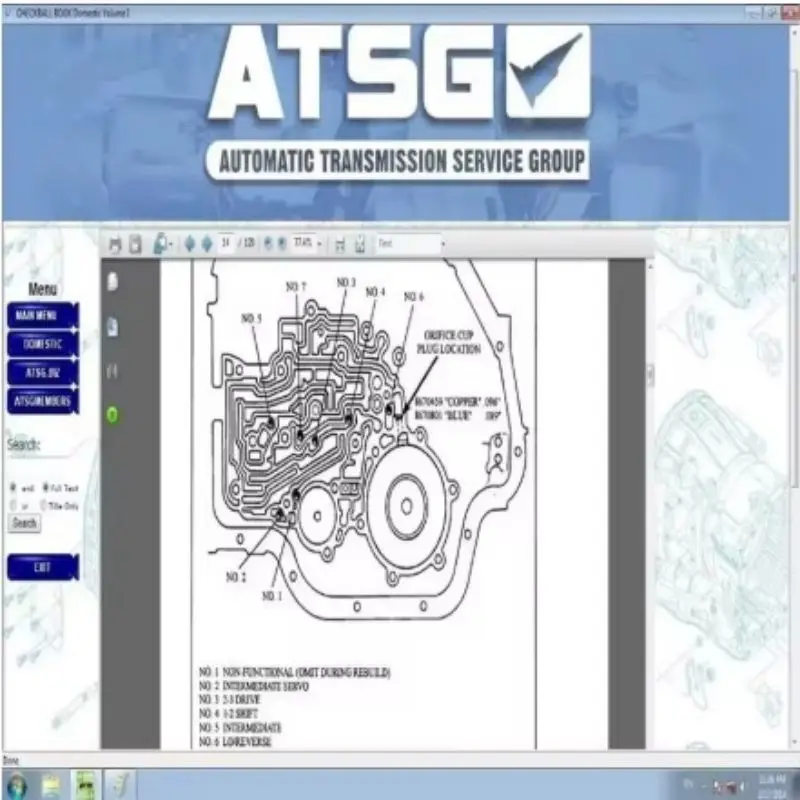Open the ATSG.BIZ link button

pos(42,372)
